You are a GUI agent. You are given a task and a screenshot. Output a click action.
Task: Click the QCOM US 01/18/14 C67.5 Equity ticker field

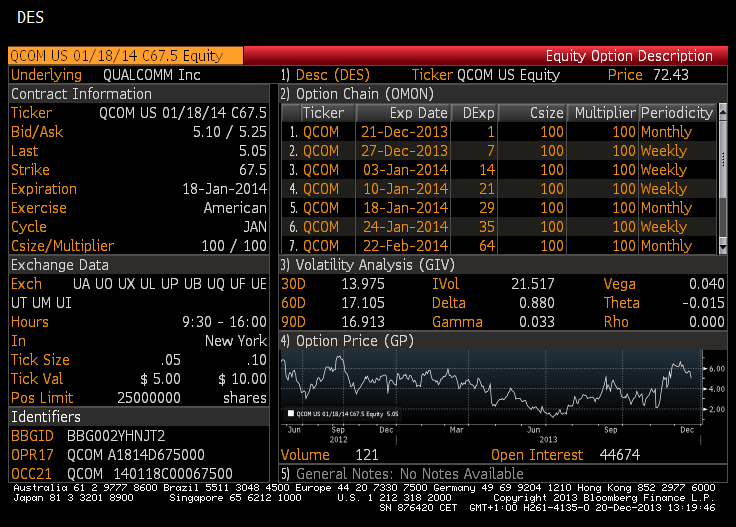(x=126, y=56)
